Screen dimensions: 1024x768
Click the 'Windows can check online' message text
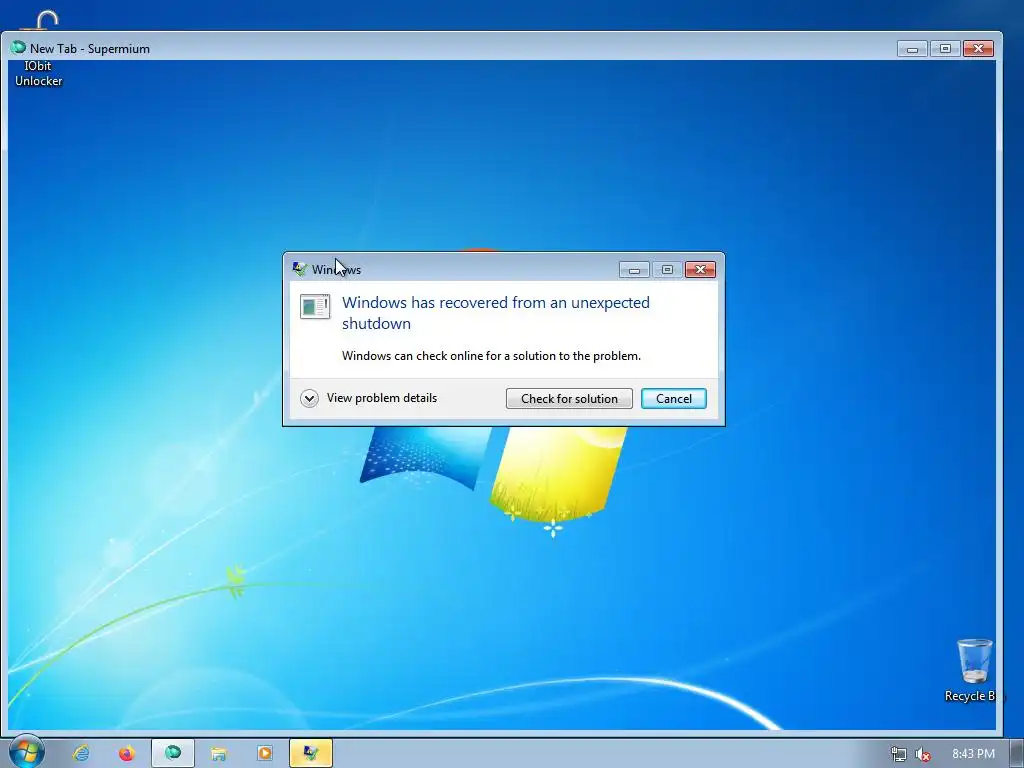pos(491,356)
